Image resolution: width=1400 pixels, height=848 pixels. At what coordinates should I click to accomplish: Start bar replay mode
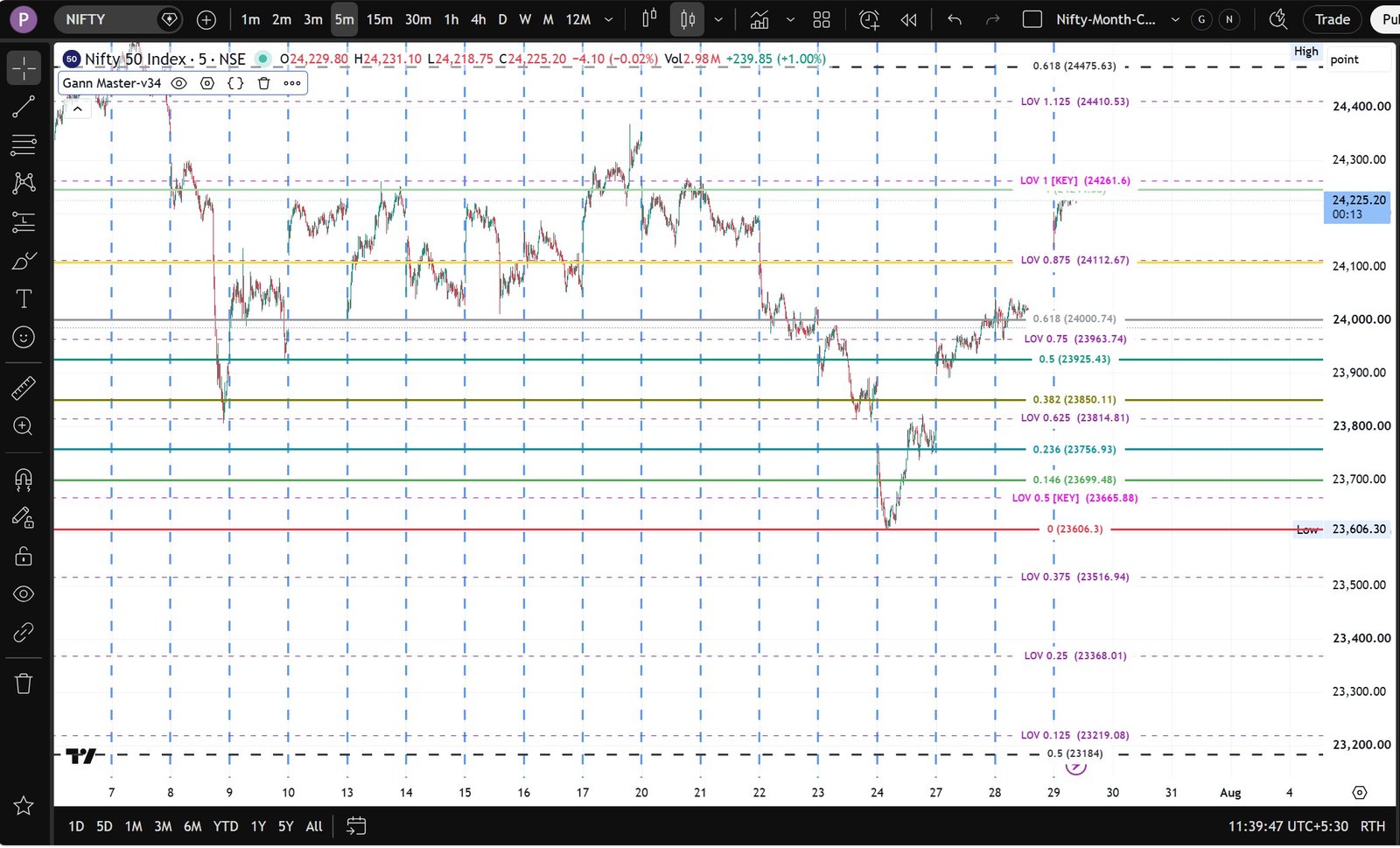click(909, 19)
